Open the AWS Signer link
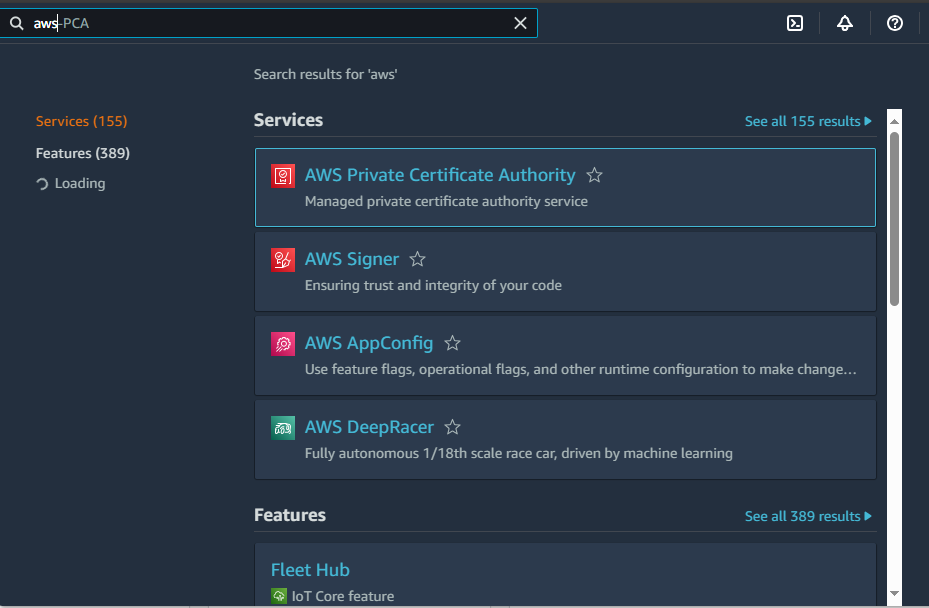The width and height of the screenshot is (929, 608). click(x=351, y=259)
